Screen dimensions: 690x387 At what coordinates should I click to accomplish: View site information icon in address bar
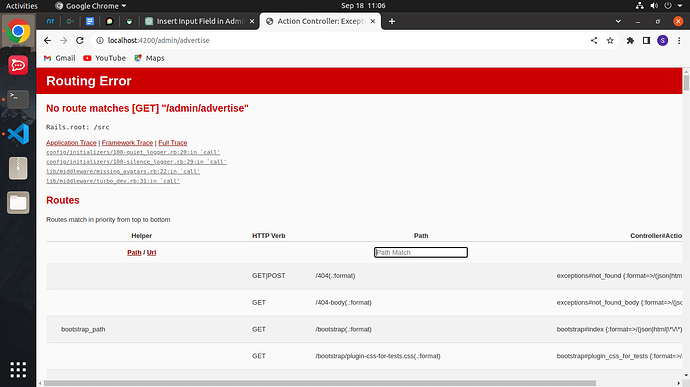point(100,41)
